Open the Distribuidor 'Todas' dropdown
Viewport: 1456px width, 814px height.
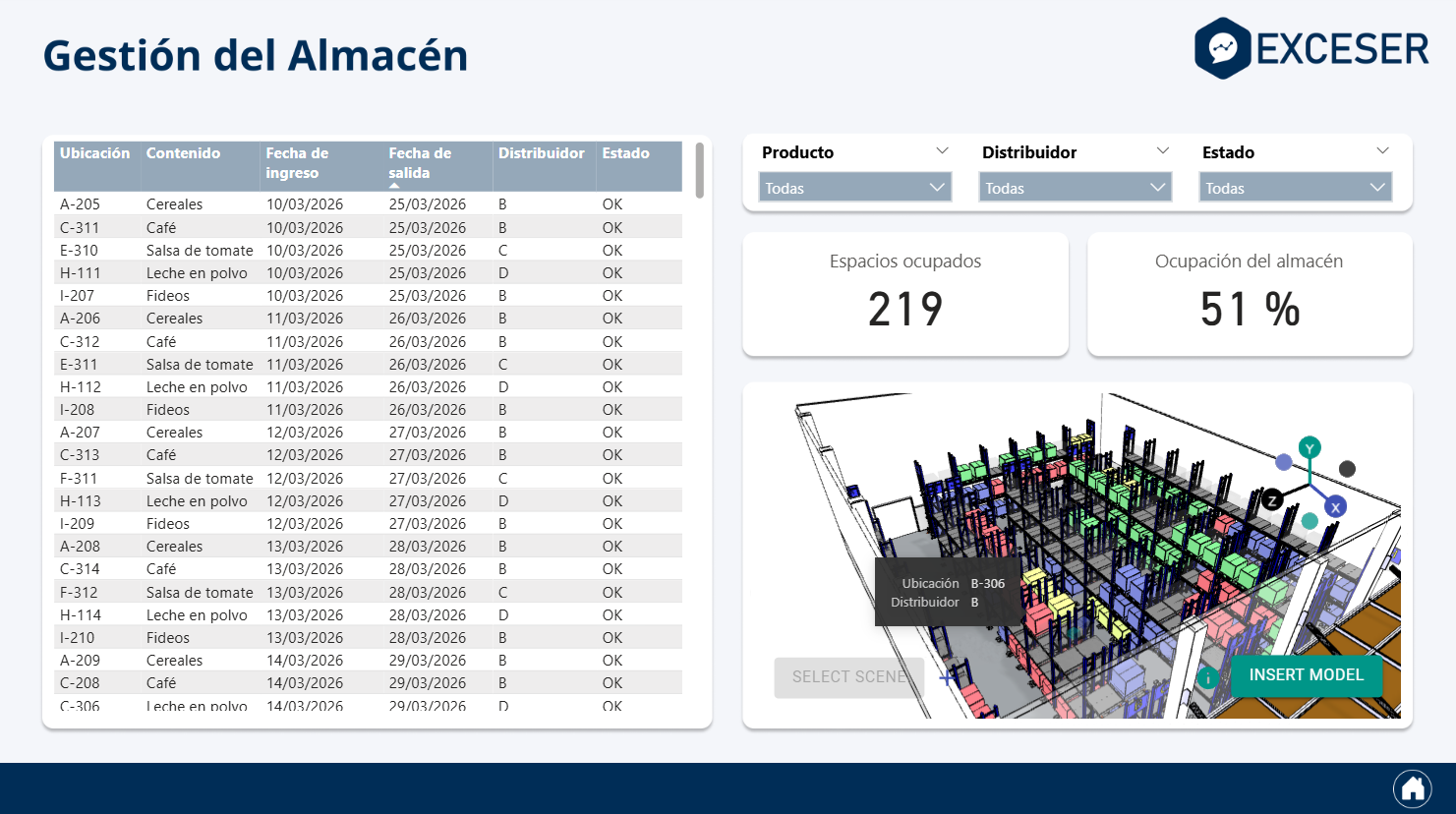(1075, 187)
